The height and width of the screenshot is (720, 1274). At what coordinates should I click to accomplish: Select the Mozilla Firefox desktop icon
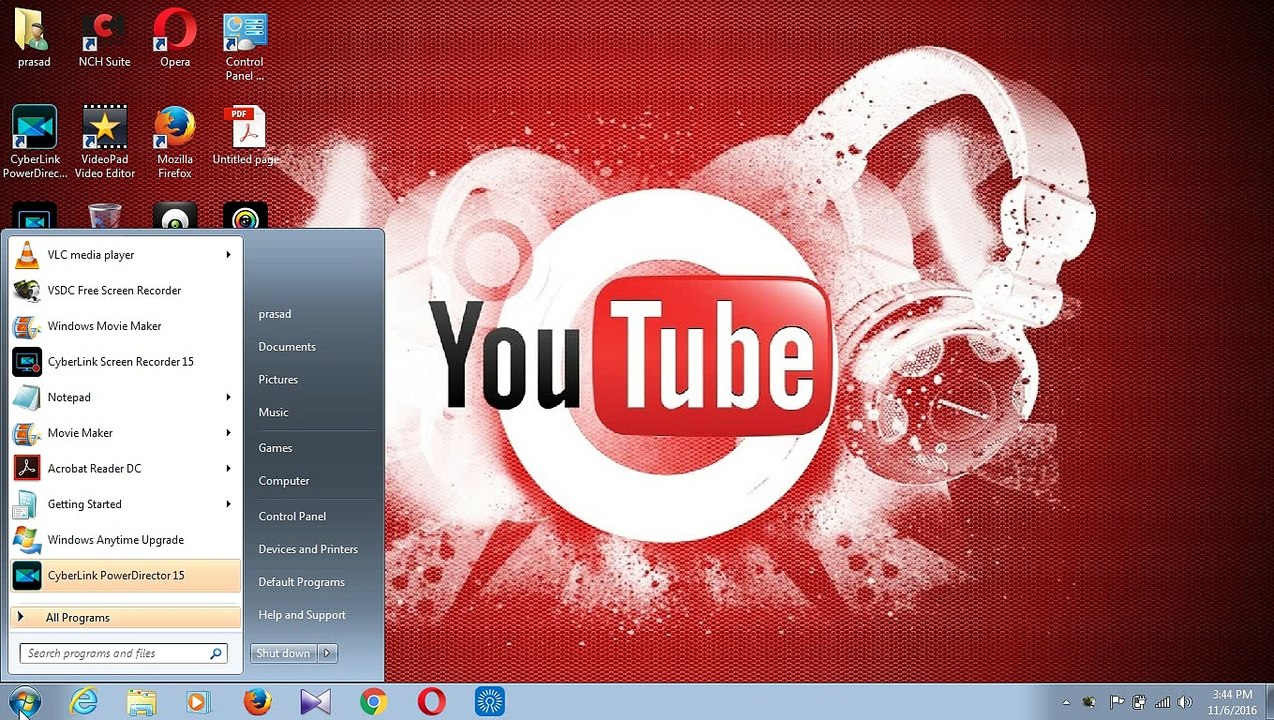tap(175, 143)
